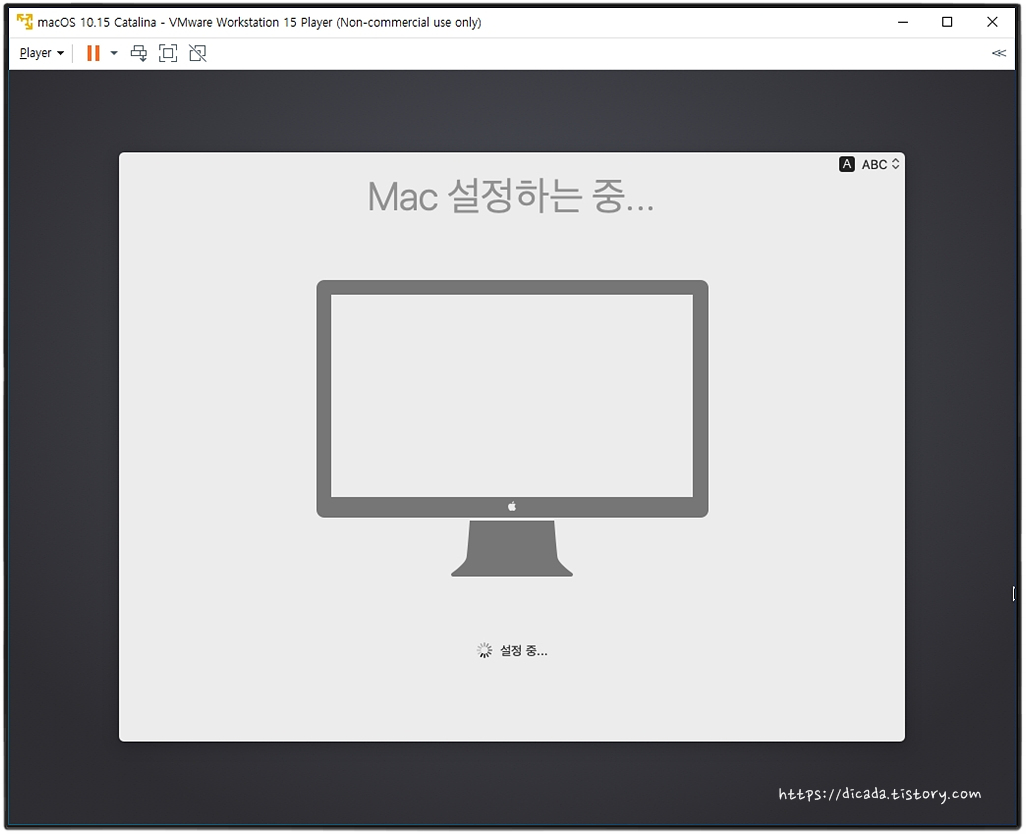Send Ctrl+Alt+Del to virtual machine

pyautogui.click(x=139, y=53)
